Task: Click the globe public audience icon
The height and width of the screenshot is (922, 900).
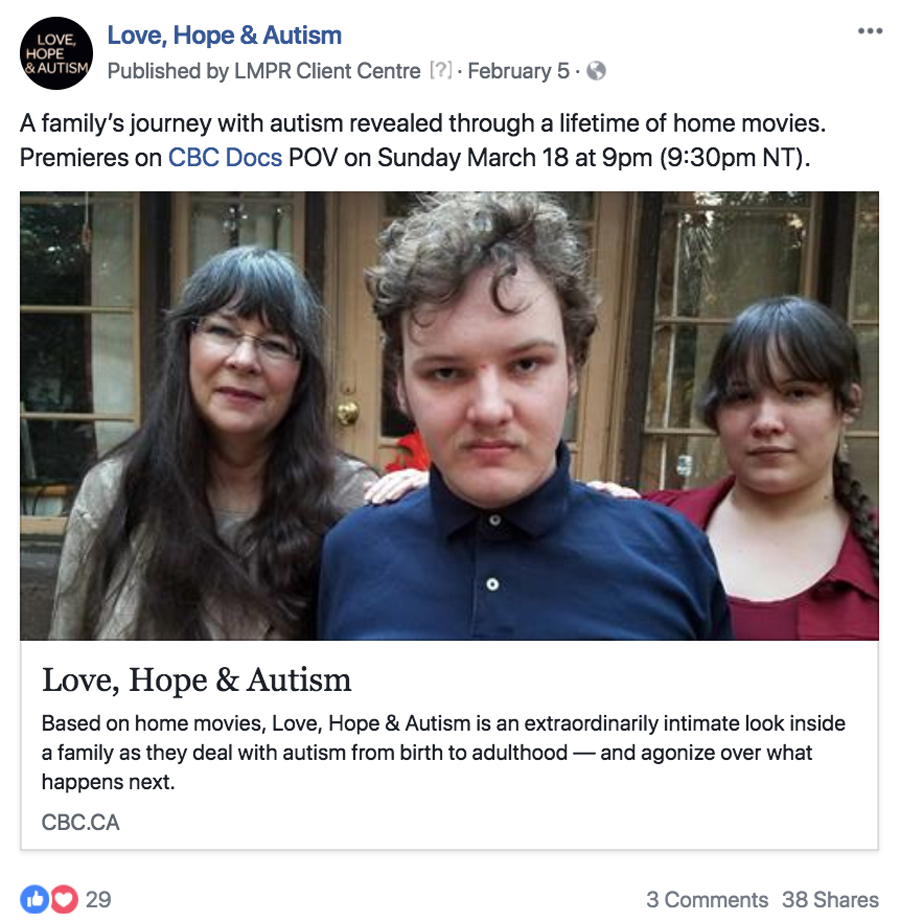Action: [596, 71]
